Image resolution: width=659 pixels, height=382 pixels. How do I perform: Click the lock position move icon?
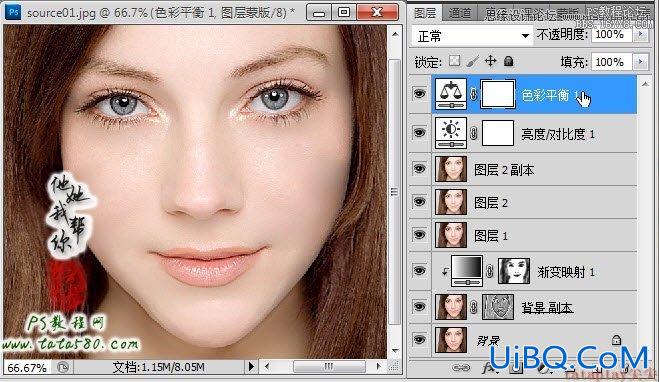[490, 61]
